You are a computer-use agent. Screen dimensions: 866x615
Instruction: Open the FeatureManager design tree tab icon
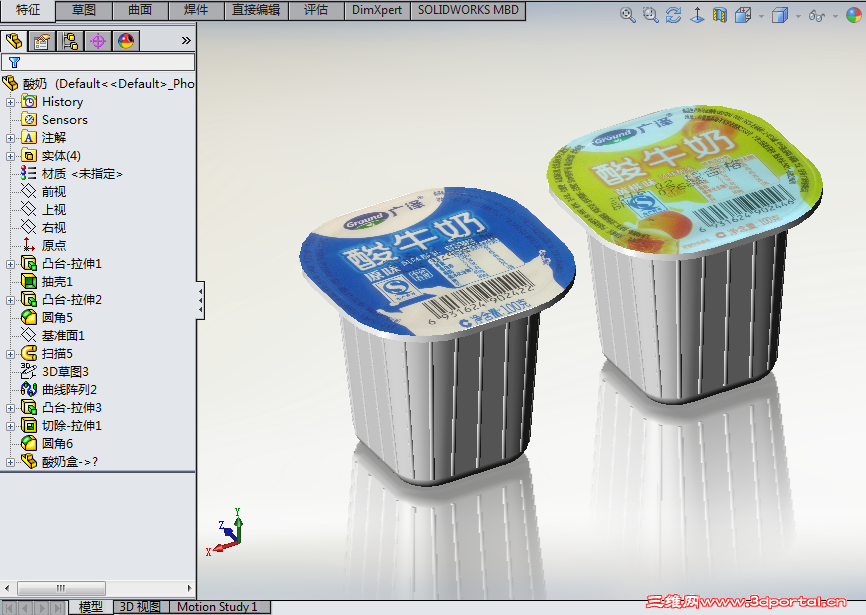(x=14, y=41)
